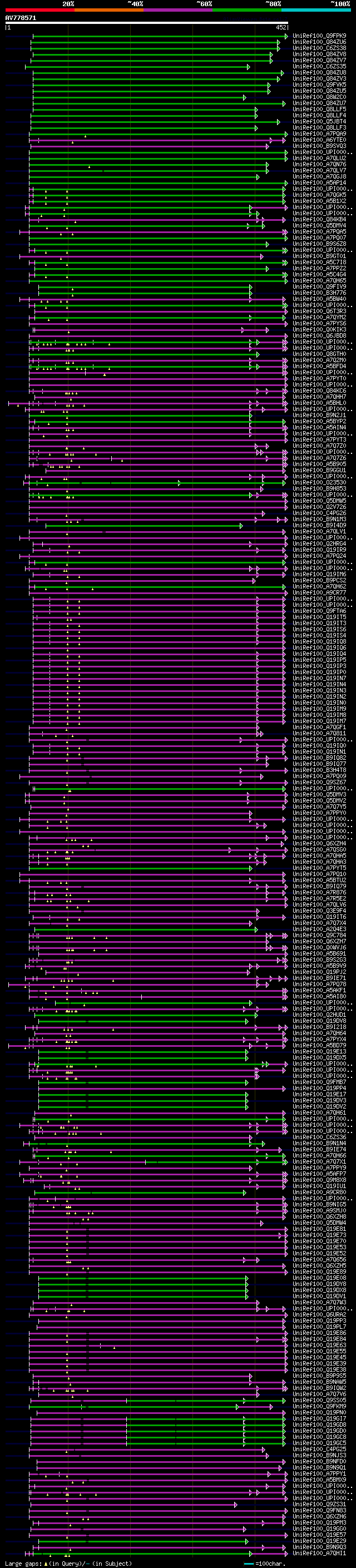Open hit UniRef100_C6ZS38
Screen dimensions: 356x1568
pos(319,48)
